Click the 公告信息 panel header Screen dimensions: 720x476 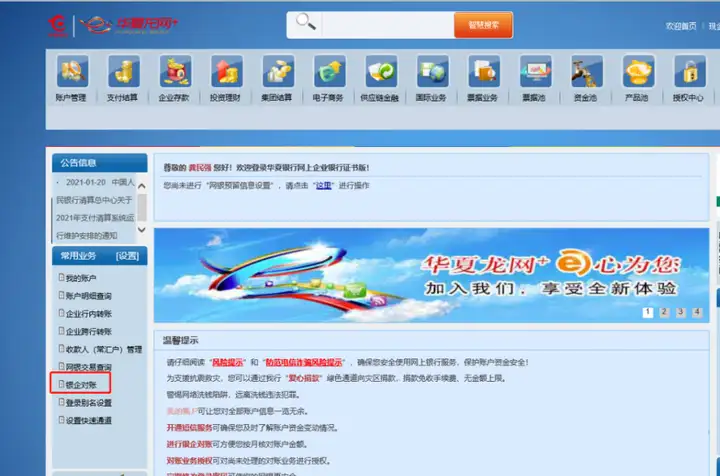100,162
